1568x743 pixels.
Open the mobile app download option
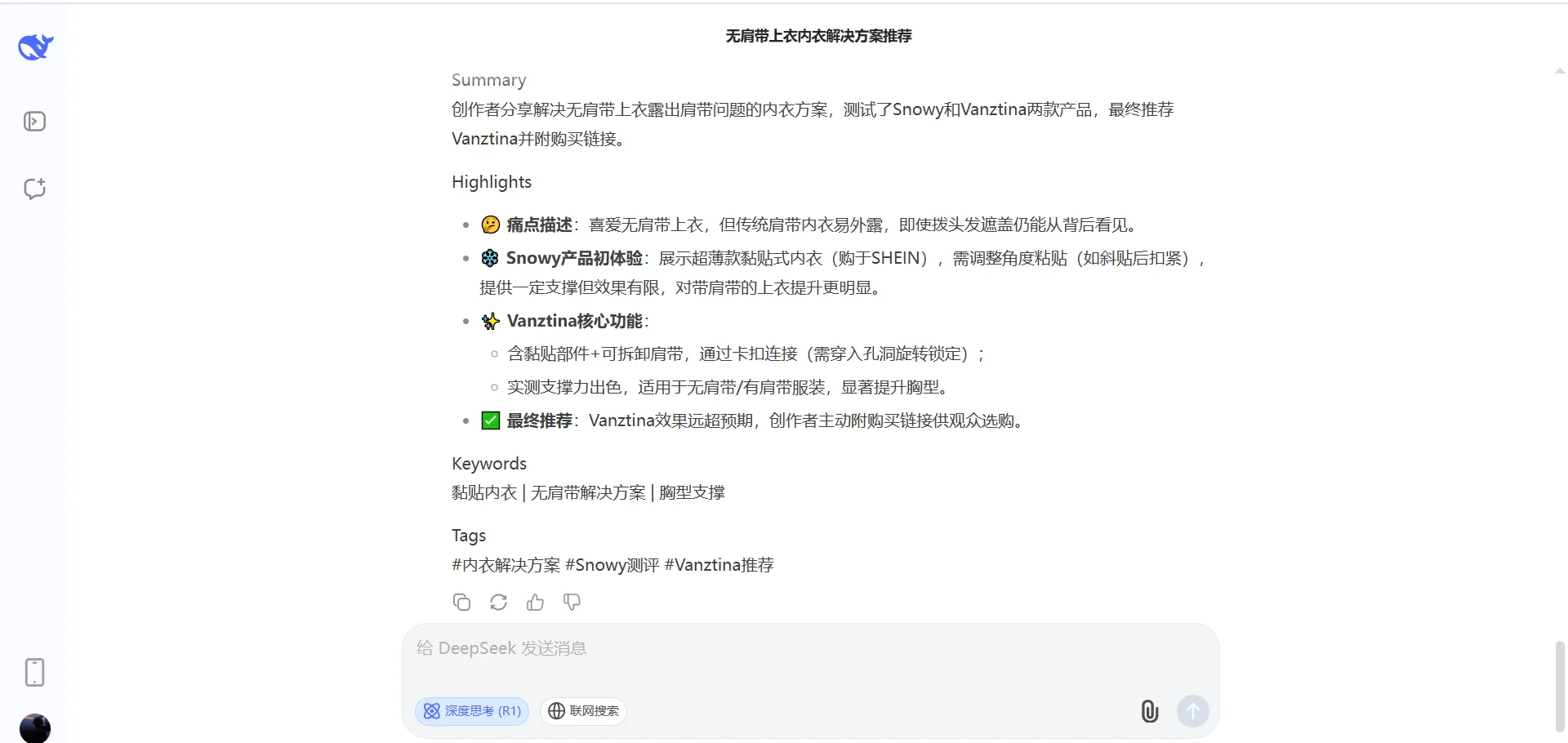point(33,672)
